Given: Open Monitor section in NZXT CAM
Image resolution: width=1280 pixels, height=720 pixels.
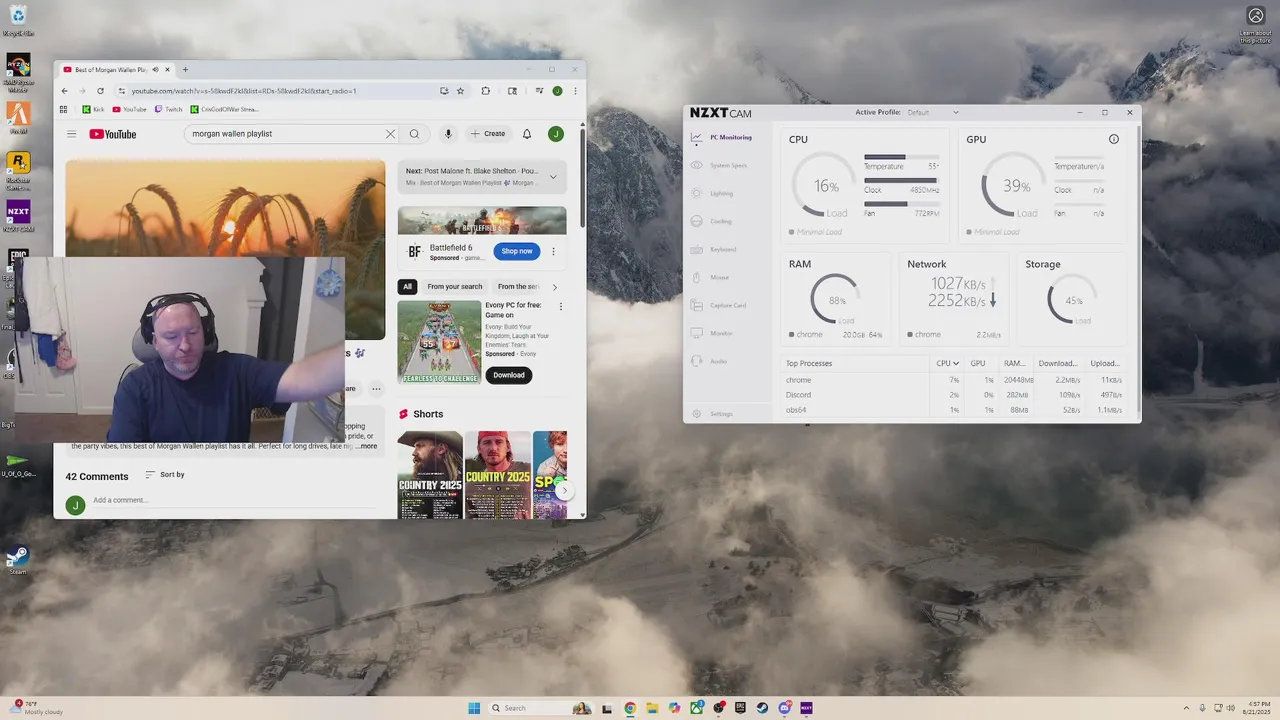Looking at the screenshot, I should click(712, 333).
